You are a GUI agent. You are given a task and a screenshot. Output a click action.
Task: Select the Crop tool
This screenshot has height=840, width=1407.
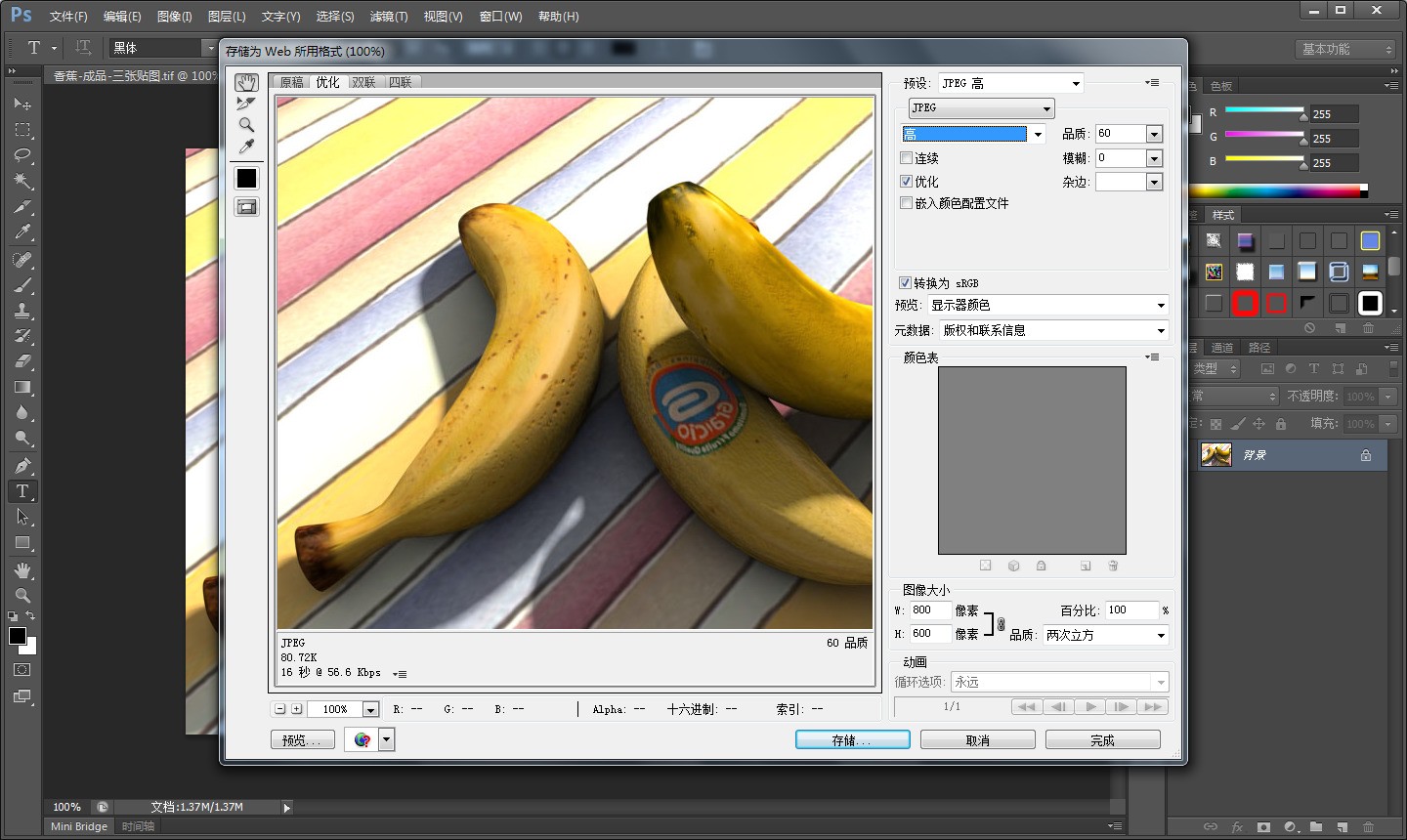click(22, 206)
